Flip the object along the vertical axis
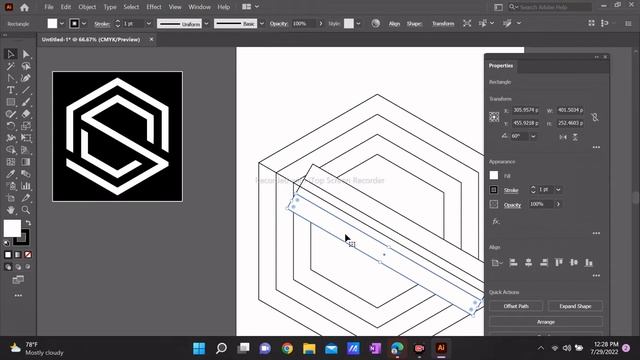640x360 pixels. (575, 137)
